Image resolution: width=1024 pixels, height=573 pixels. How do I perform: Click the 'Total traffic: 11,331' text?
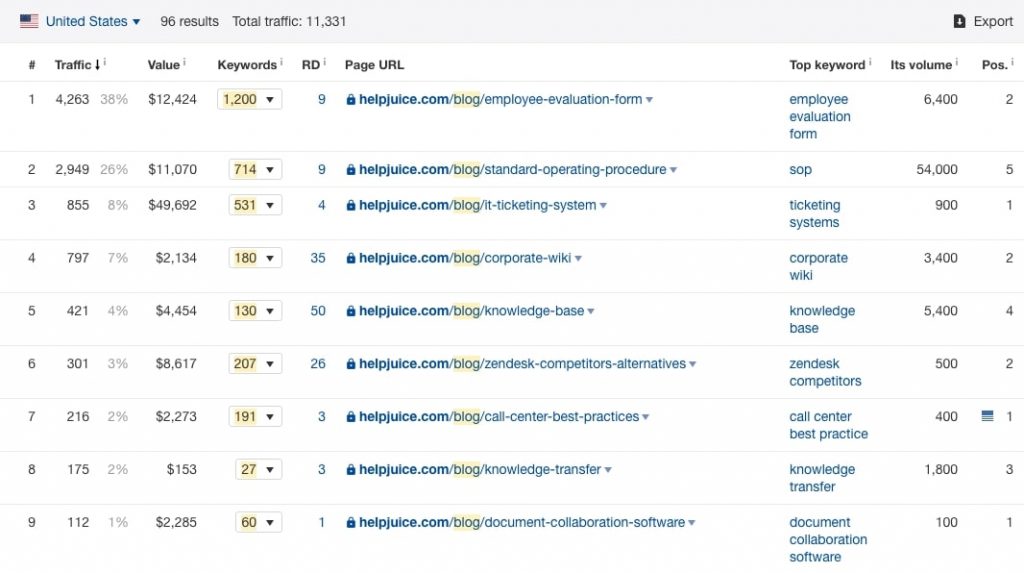coord(289,21)
